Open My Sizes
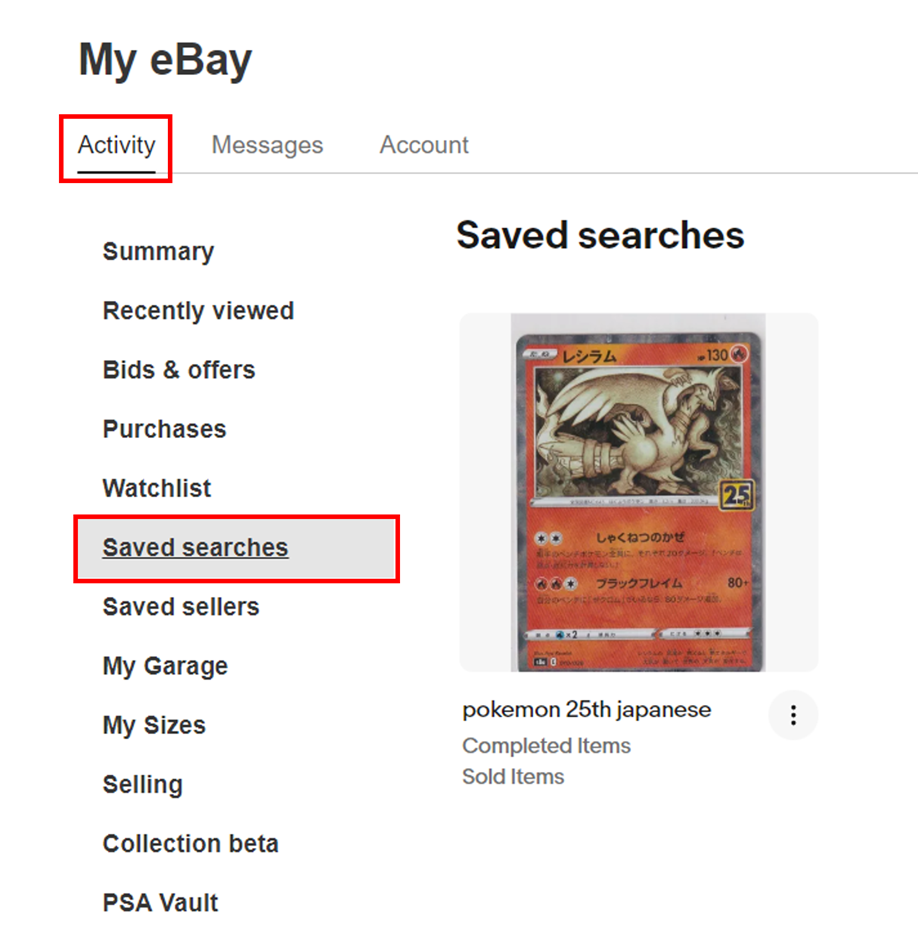Image resolution: width=918 pixels, height=951 pixels. coord(154,725)
